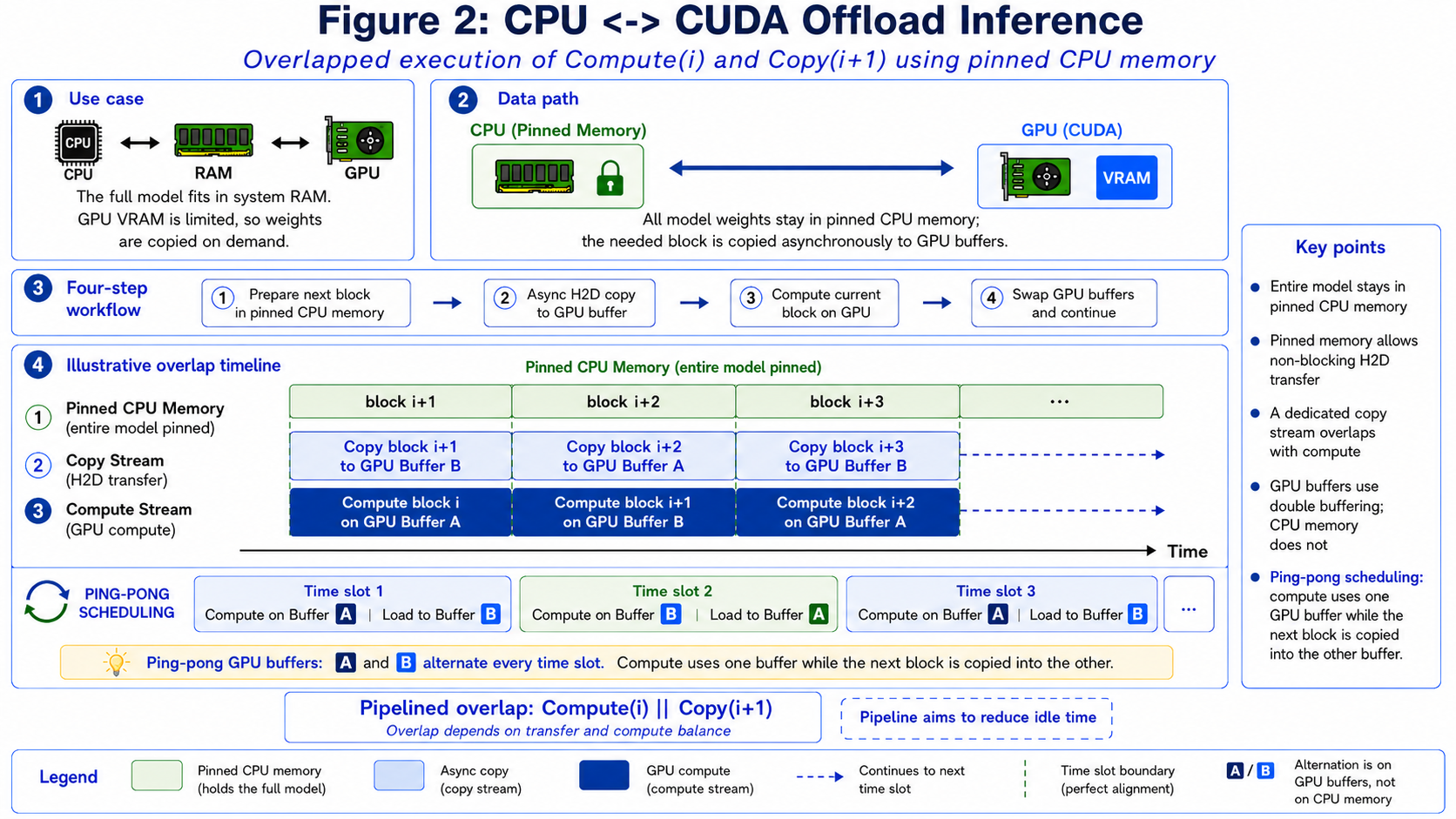Viewport: 1456px width, 819px height.
Task: Click the green dashed time slot boundary legend mark
Action: (x=1025, y=778)
